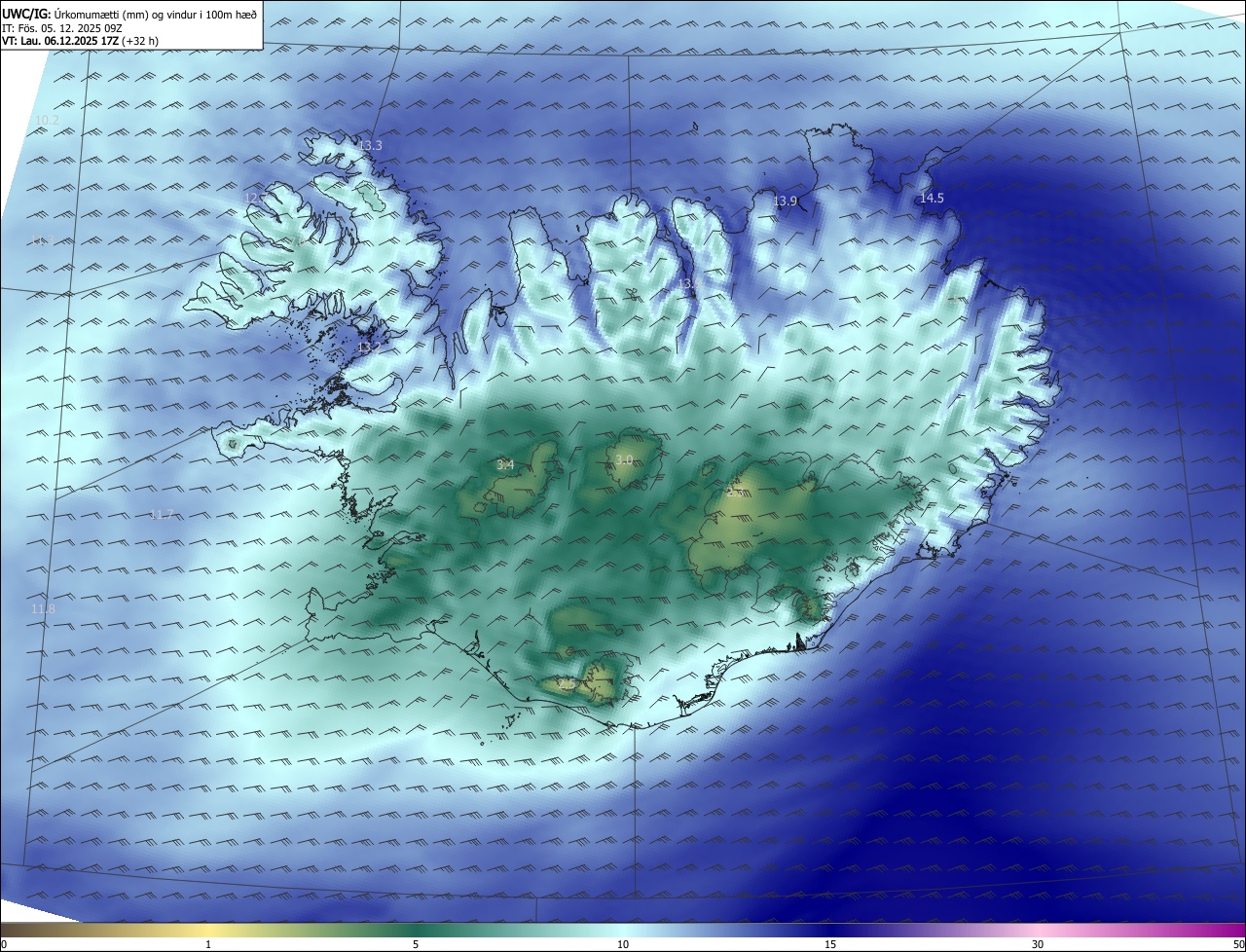1246x952 pixels.
Task: Click the color scale tick label 50
Action: click(1238, 944)
